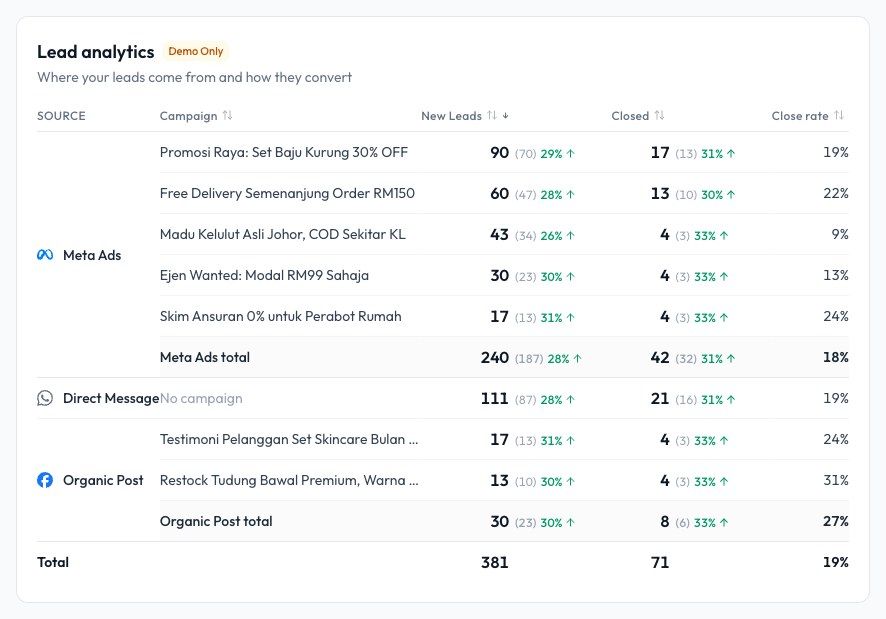Sort by New Leads arrows icon

click(492, 115)
